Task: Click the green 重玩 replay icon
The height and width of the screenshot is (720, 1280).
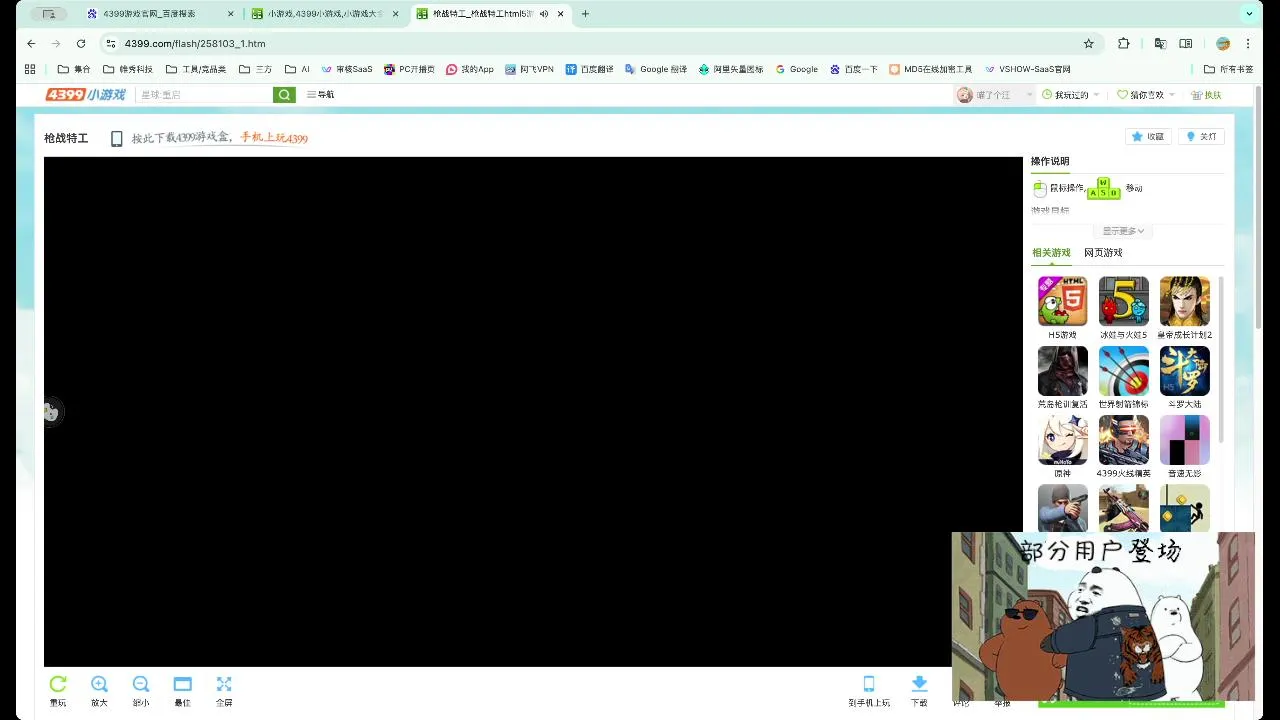Action: (x=58, y=684)
